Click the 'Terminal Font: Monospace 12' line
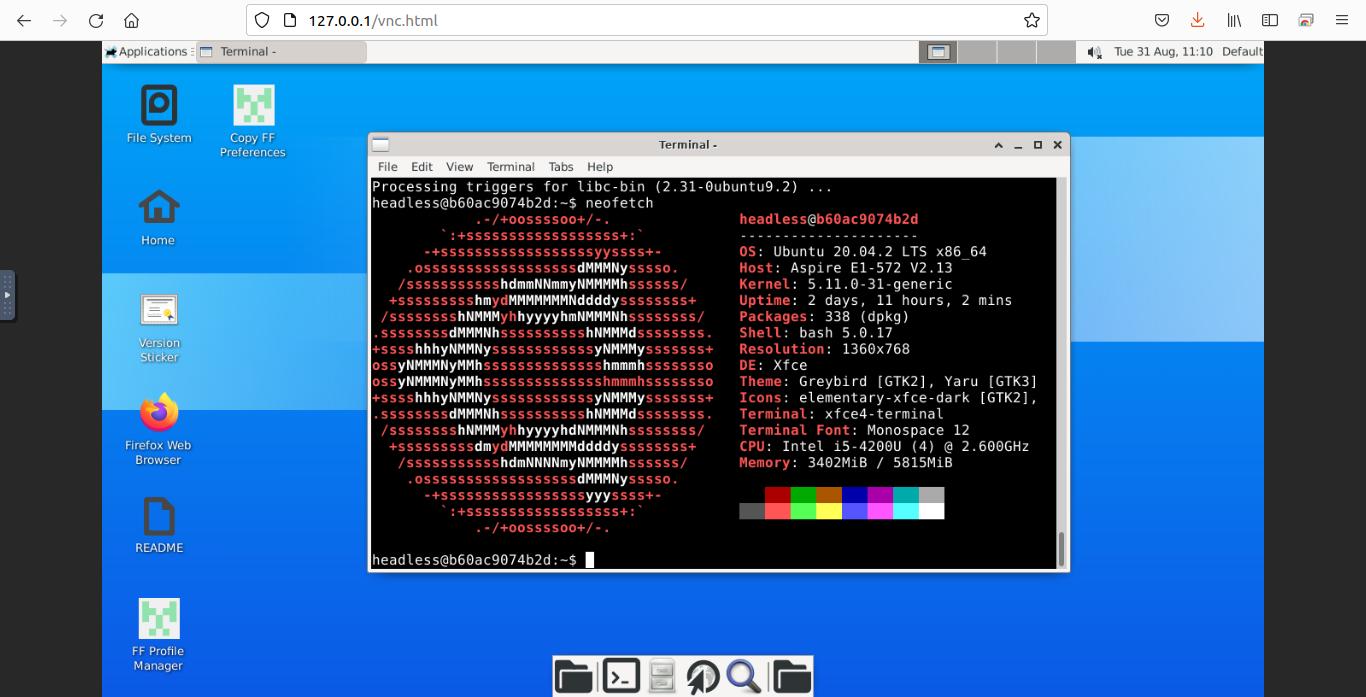The image size is (1366, 697). pyautogui.click(x=854, y=430)
